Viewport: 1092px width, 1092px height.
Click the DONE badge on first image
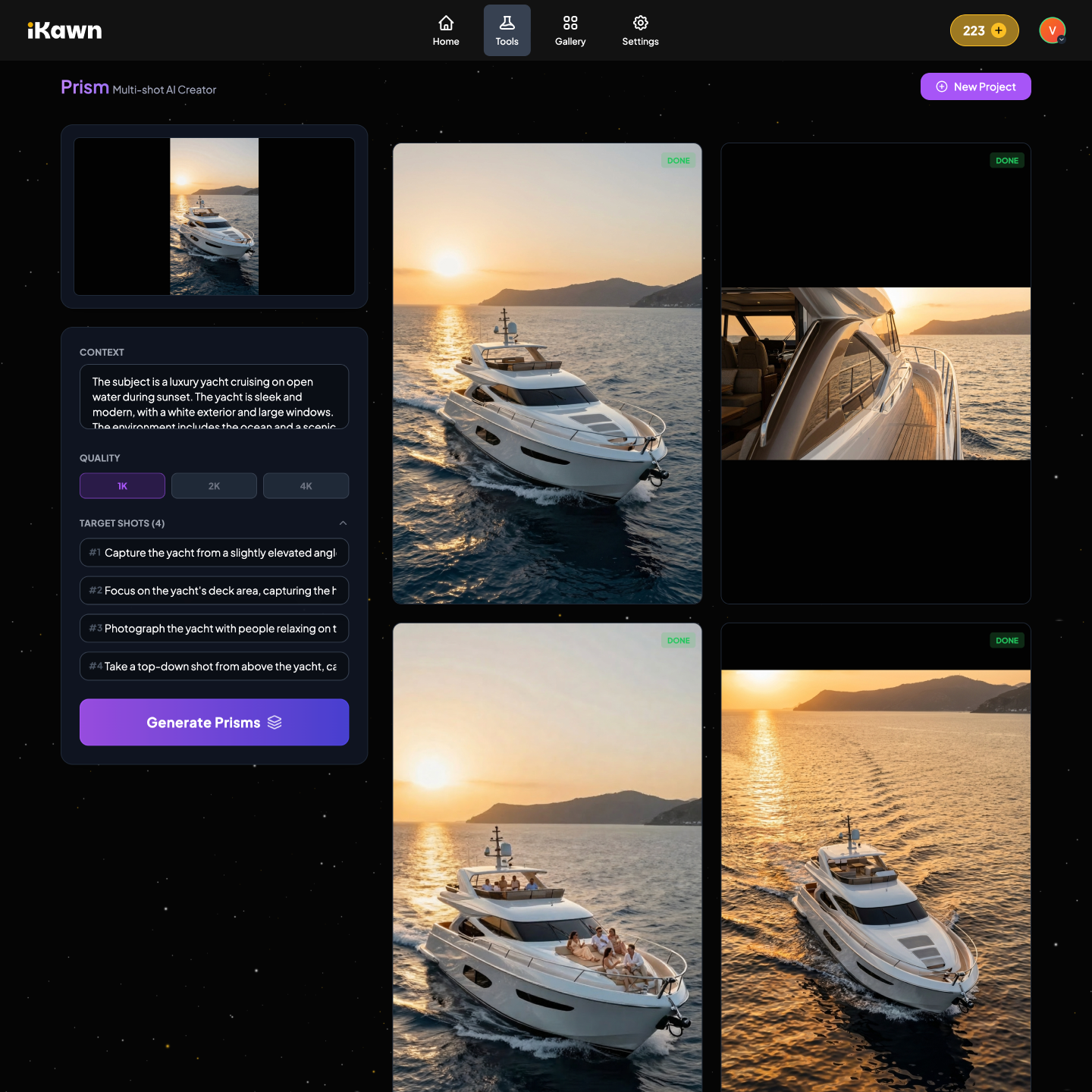coord(678,161)
